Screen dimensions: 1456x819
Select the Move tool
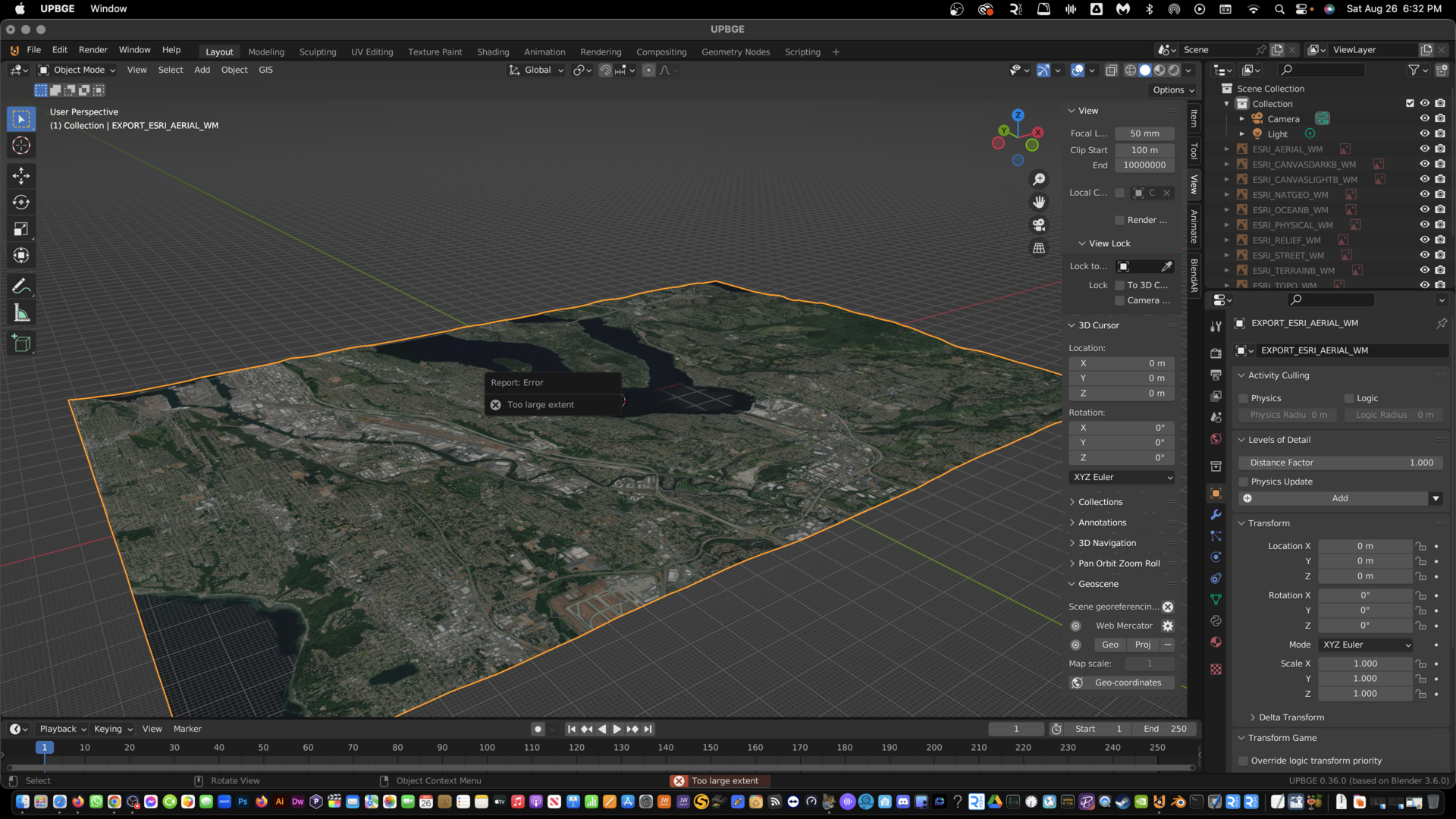click(x=21, y=176)
